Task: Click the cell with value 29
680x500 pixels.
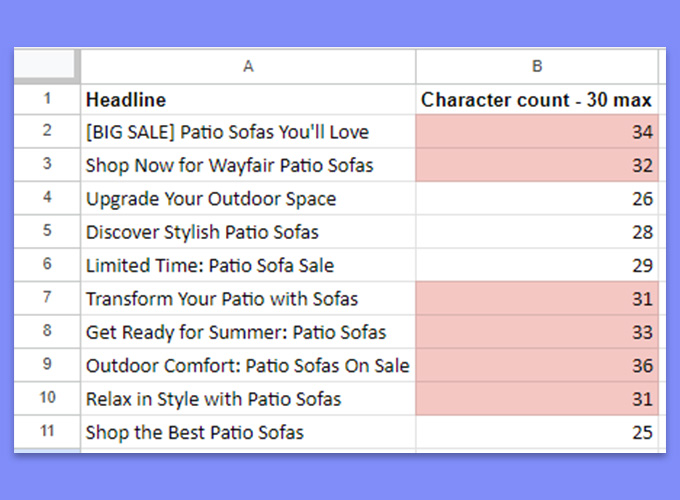Action: [x=537, y=265]
